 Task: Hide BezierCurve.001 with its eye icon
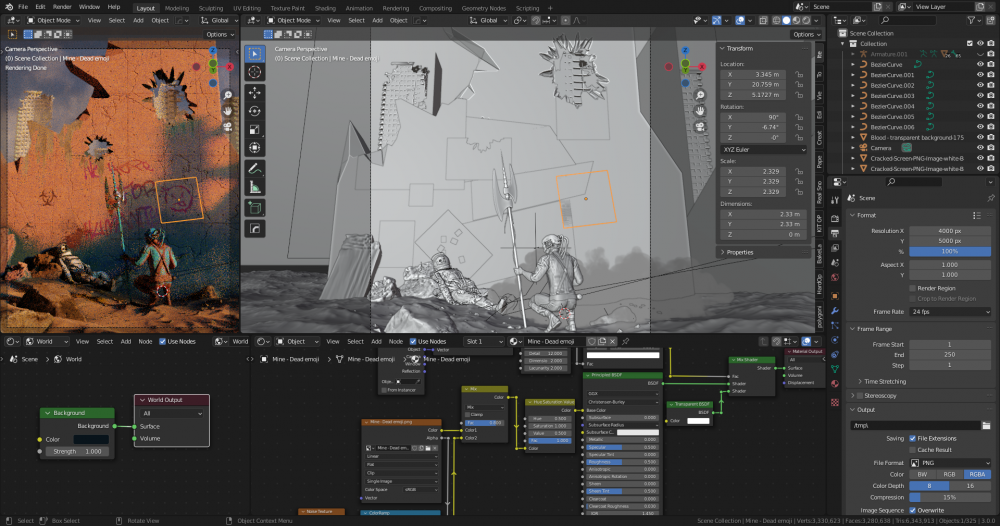980,75
